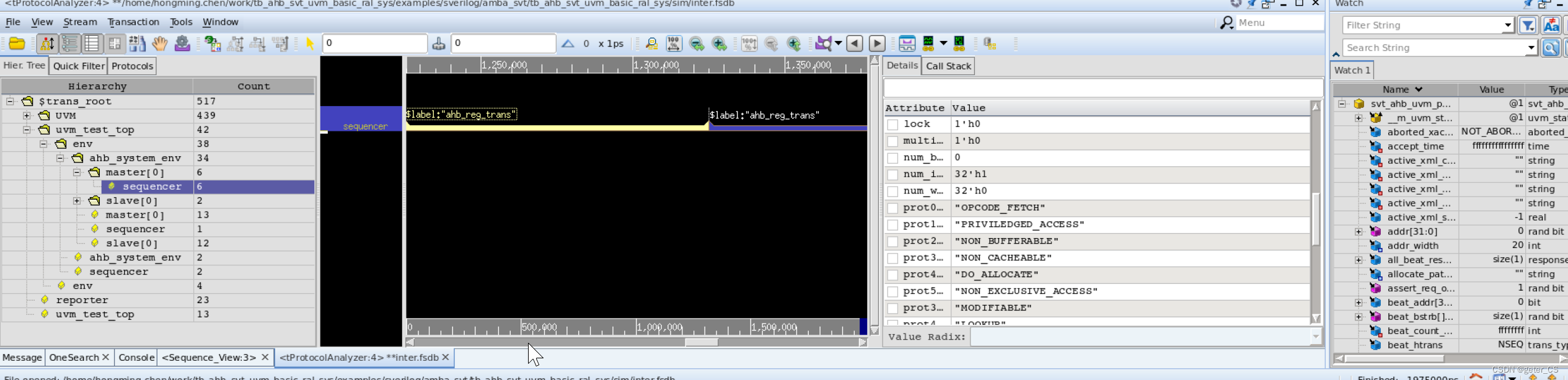Click the green log link icon
1568x380 pixels.
point(959,43)
